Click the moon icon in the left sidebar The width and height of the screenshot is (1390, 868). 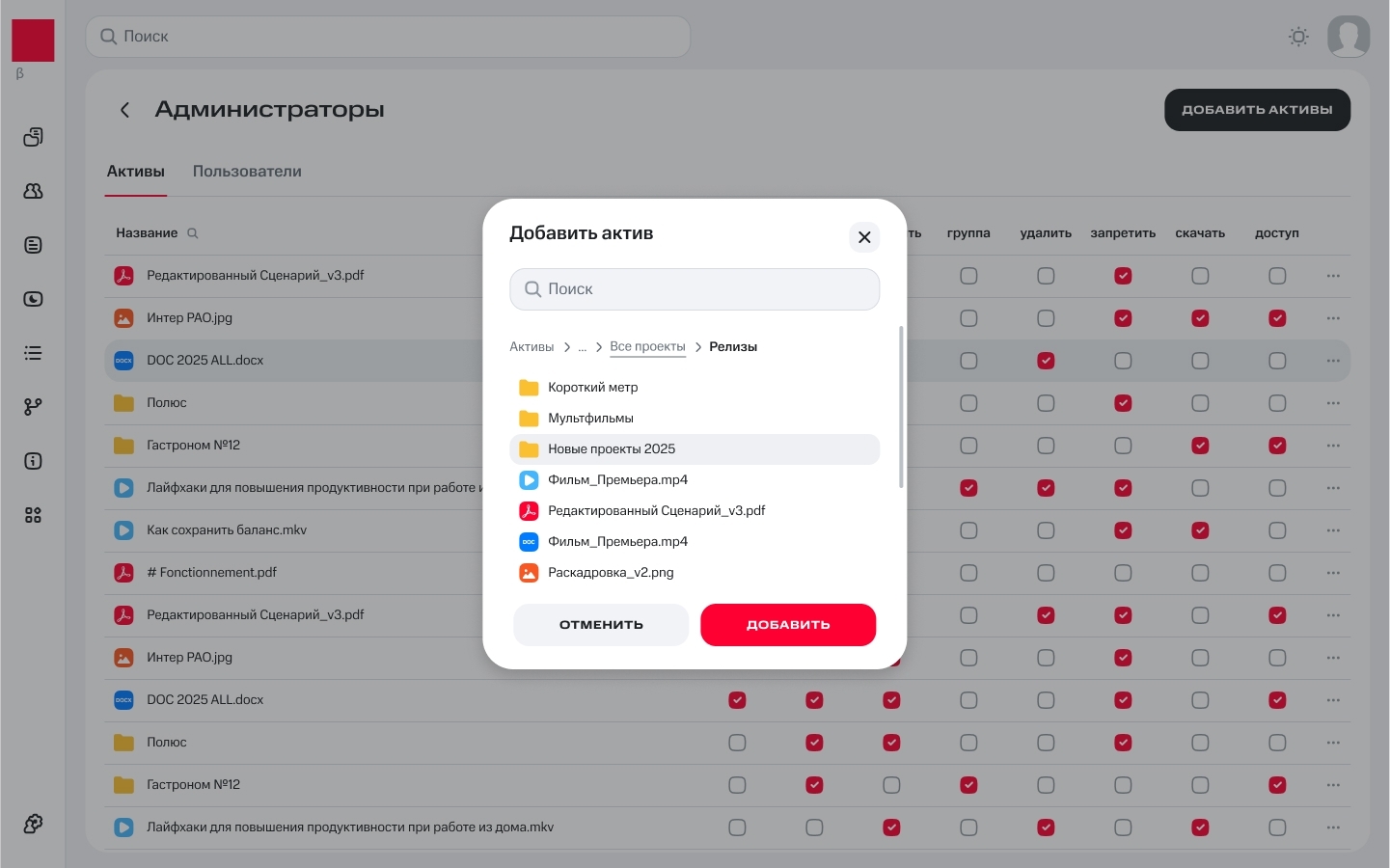point(33,299)
